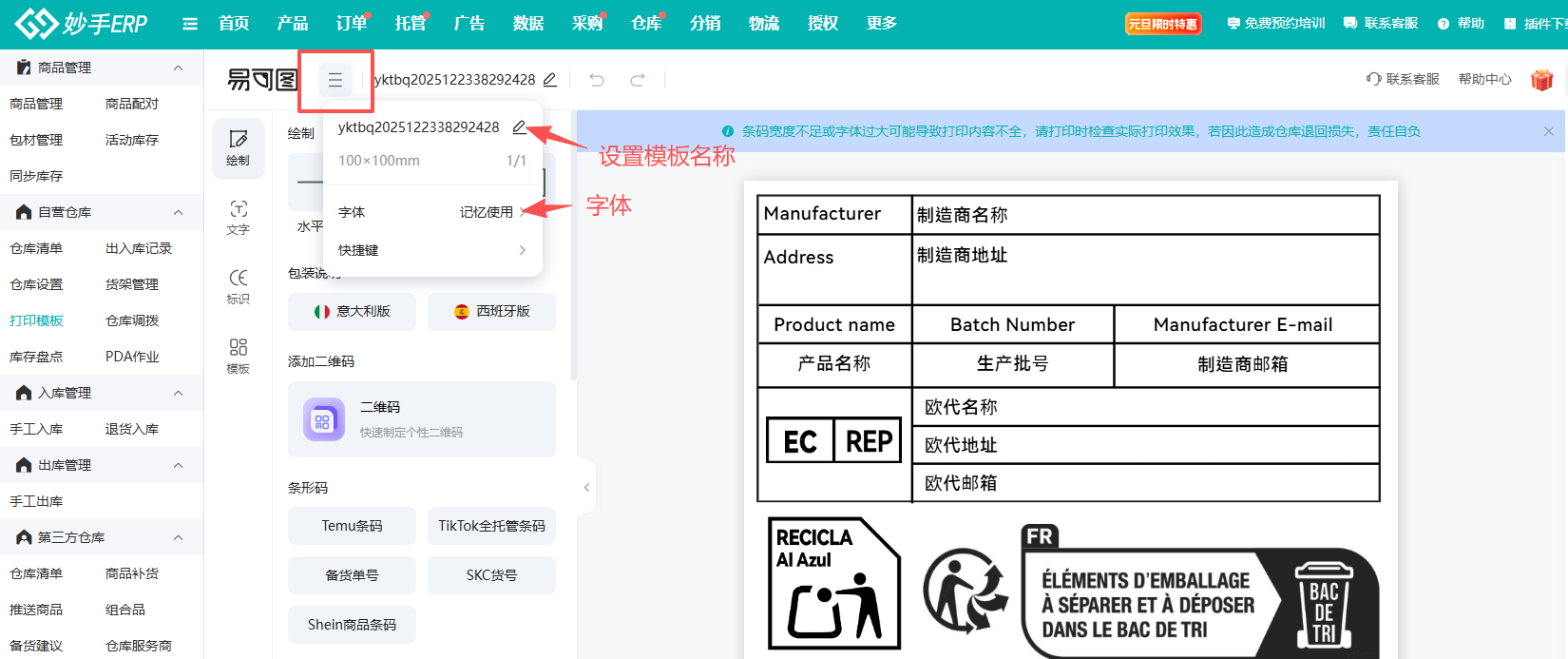Screen dimensions: 1568x659
Task: Open the 订单 top navigation menu
Action: pos(351,23)
